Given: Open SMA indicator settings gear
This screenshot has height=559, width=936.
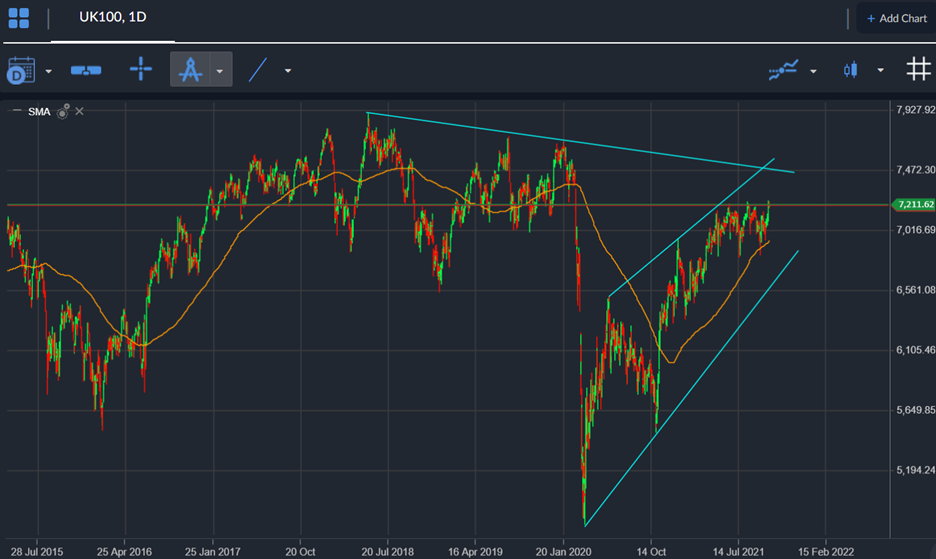Looking at the screenshot, I should [63, 112].
